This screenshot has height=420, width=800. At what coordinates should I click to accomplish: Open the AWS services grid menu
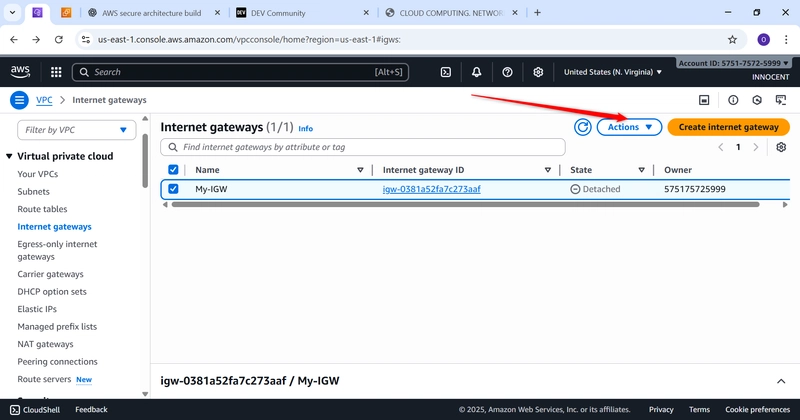(56, 72)
